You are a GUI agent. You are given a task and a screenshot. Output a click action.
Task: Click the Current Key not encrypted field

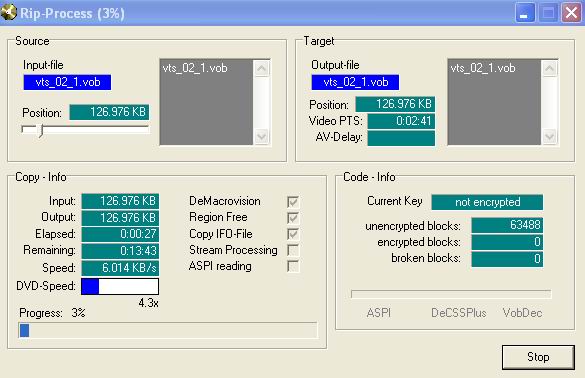pos(487,202)
